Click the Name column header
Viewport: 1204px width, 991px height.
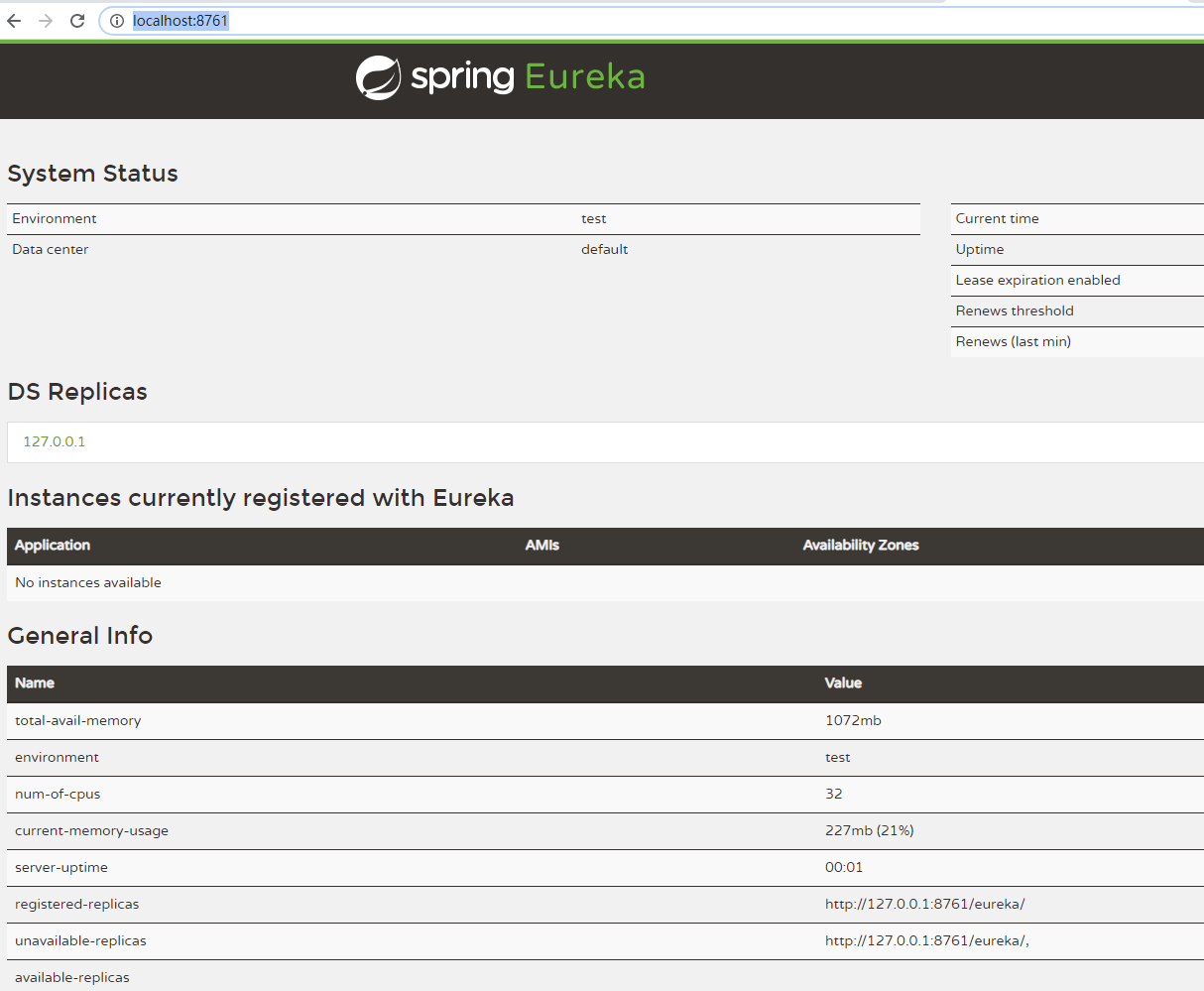coord(35,683)
